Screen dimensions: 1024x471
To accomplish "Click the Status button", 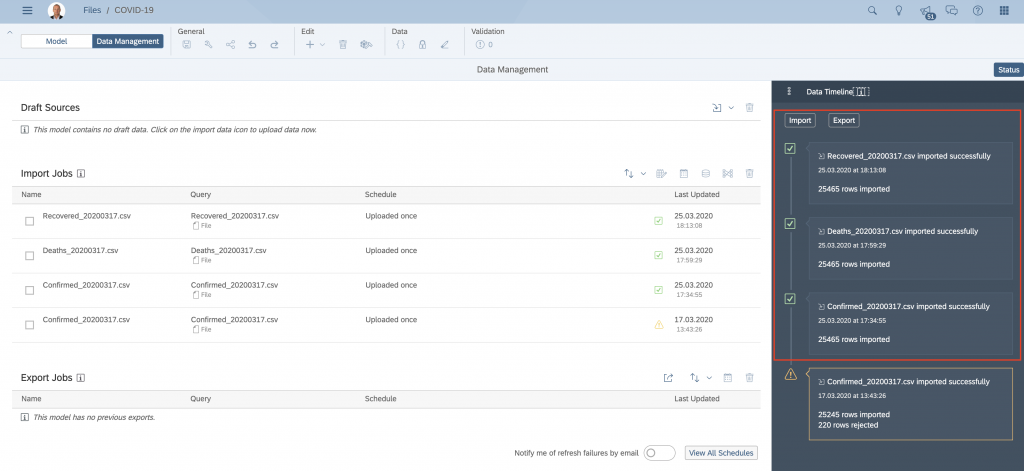I will (x=1008, y=70).
